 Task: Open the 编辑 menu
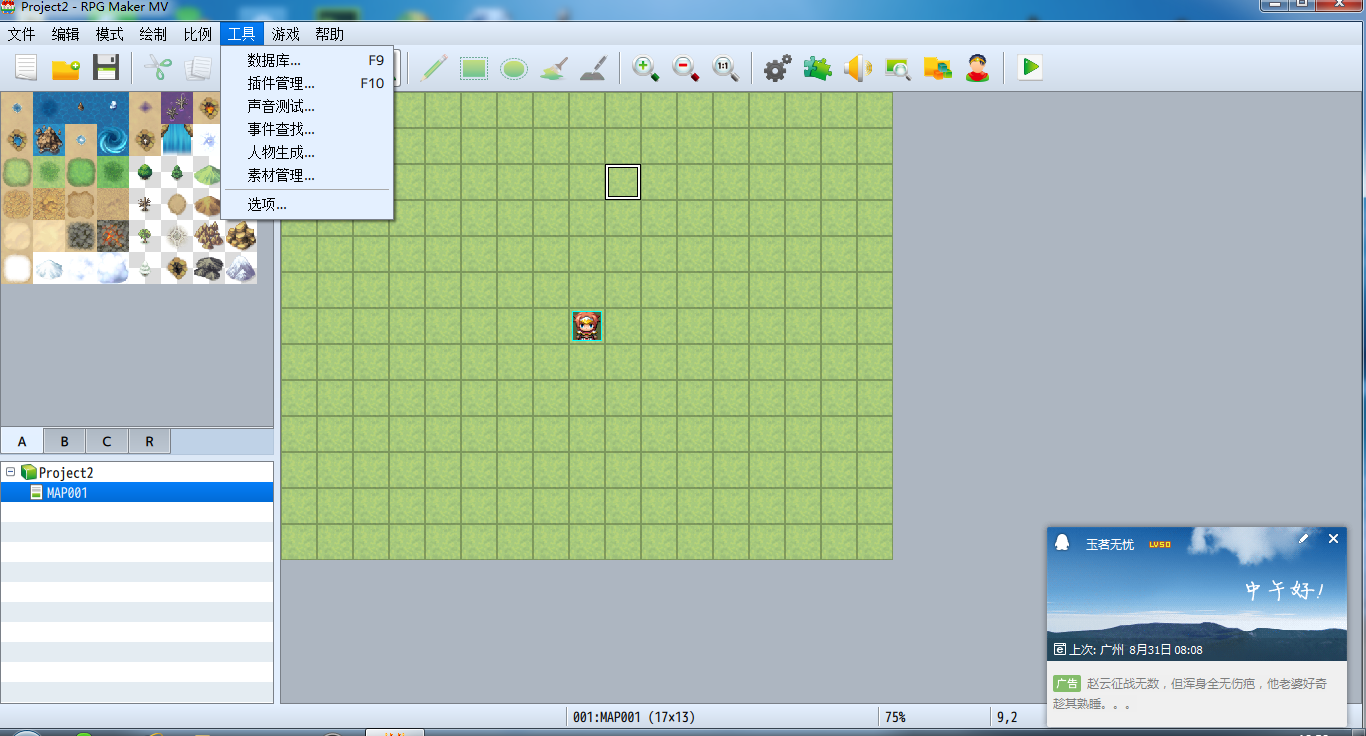click(65, 34)
